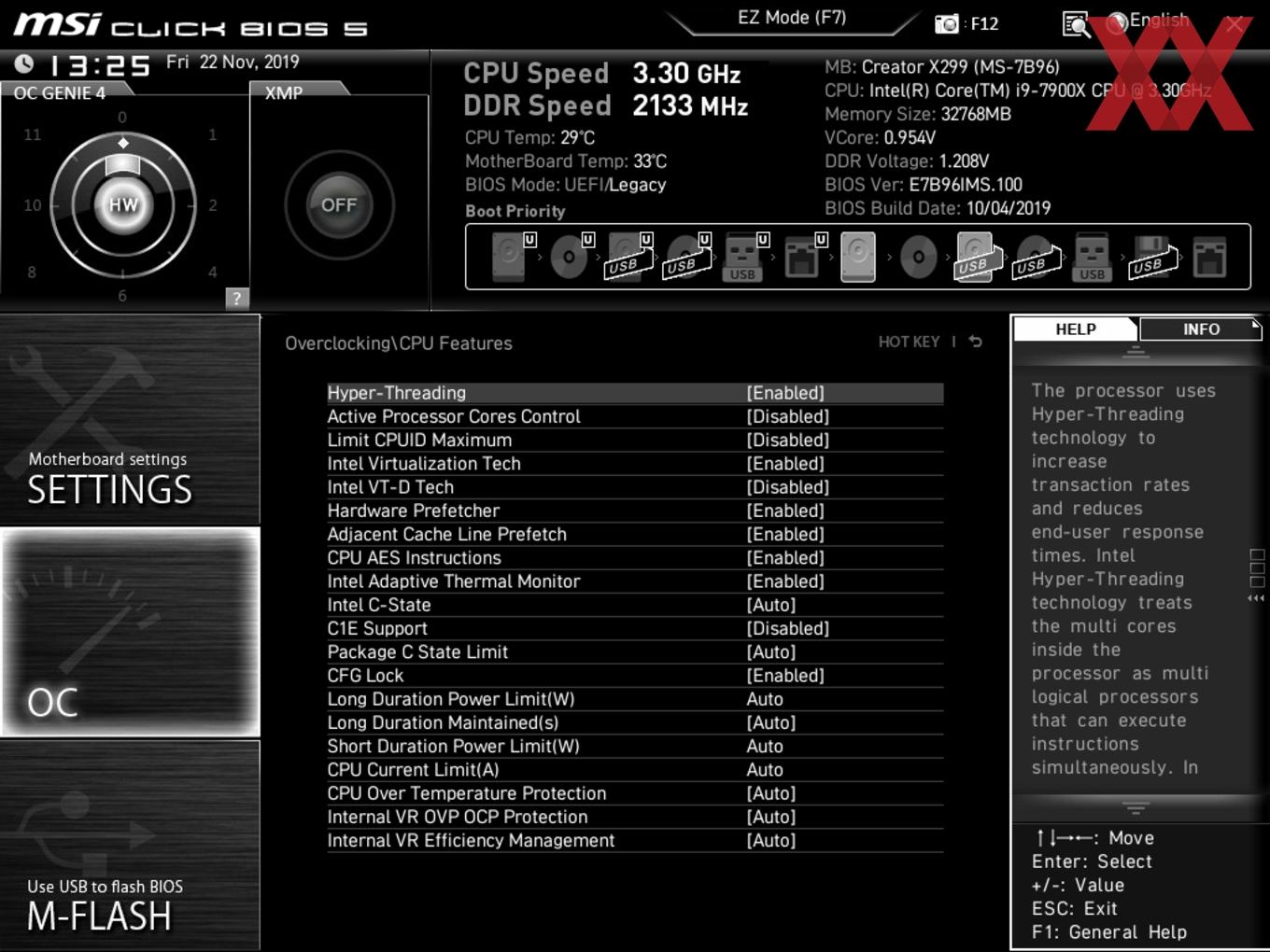Image resolution: width=1270 pixels, height=952 pixels.
Task: Switch to the HELP tab
Action: 1076,329
